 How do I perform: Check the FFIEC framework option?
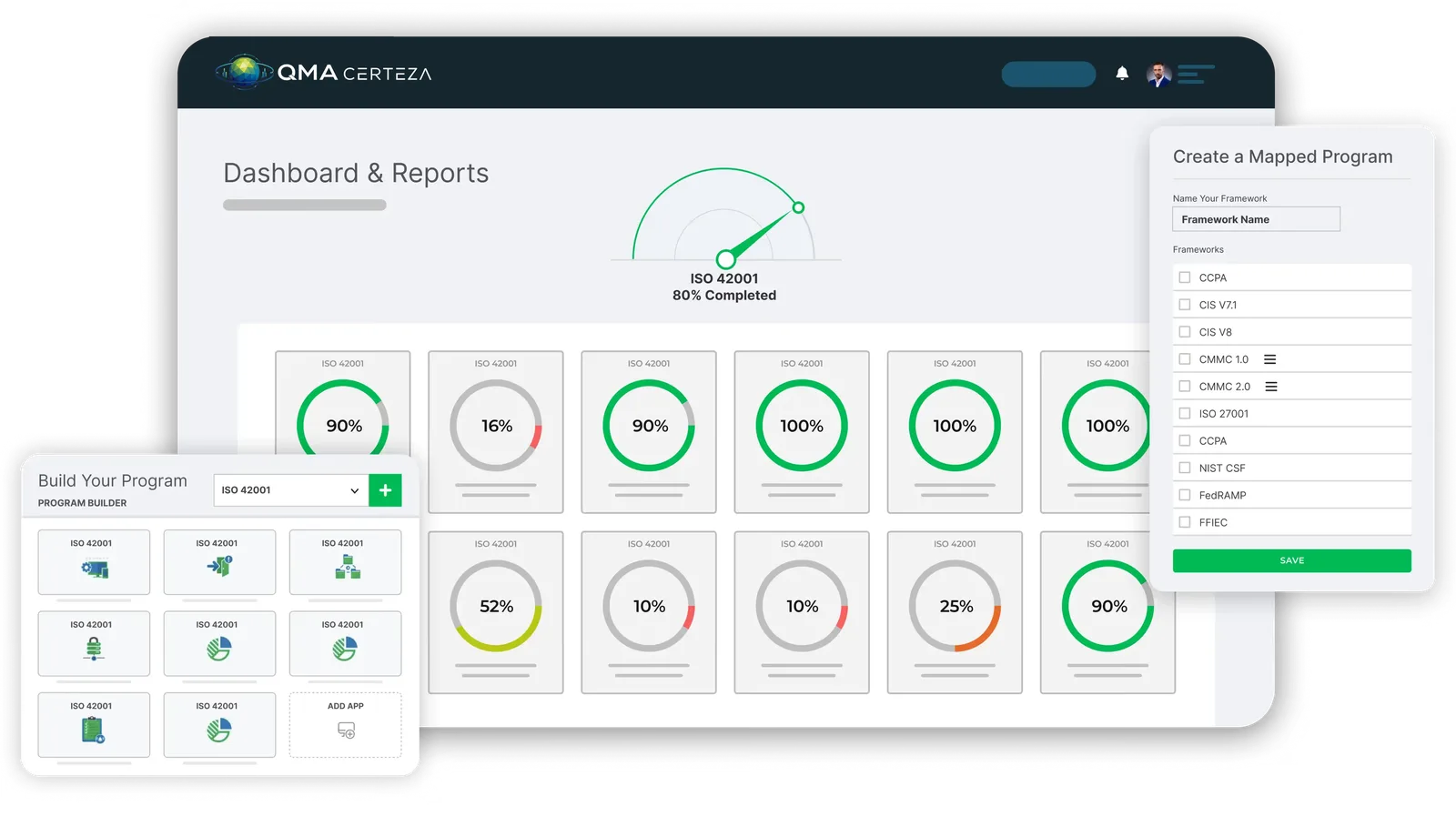(x=1185, y=522)
